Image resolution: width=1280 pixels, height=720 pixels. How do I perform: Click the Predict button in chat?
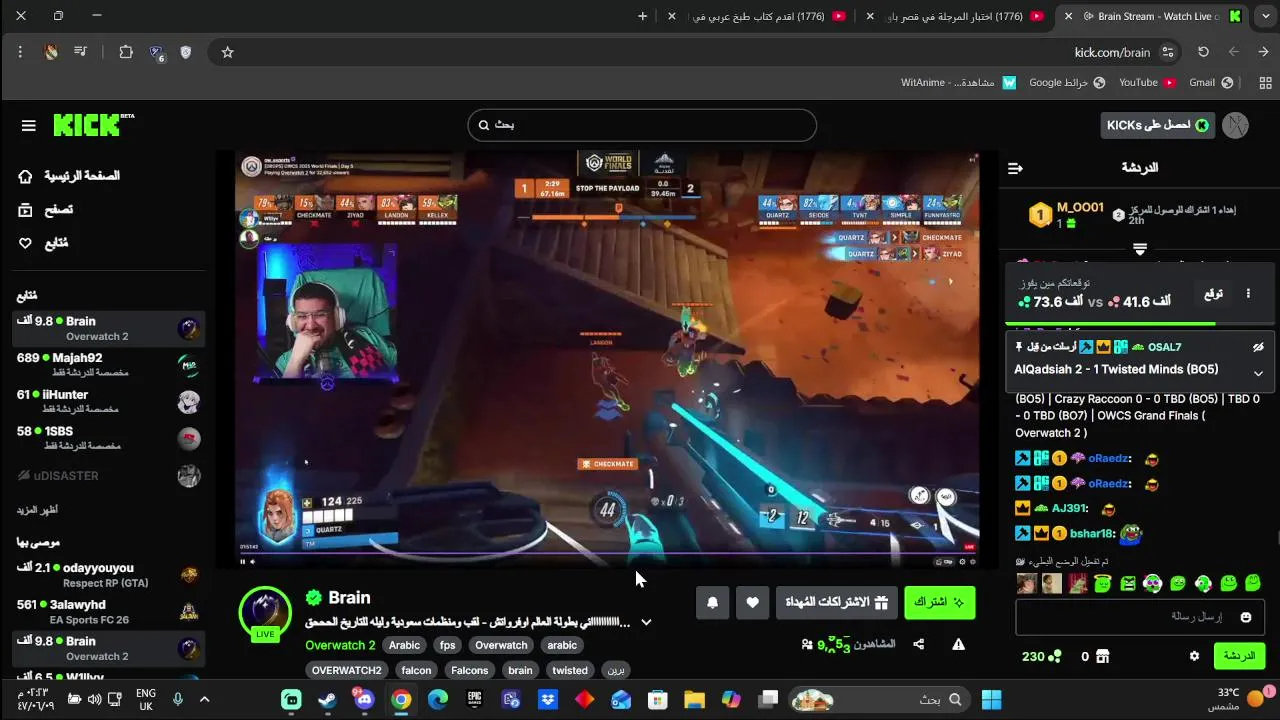[x=1213, y=294]
